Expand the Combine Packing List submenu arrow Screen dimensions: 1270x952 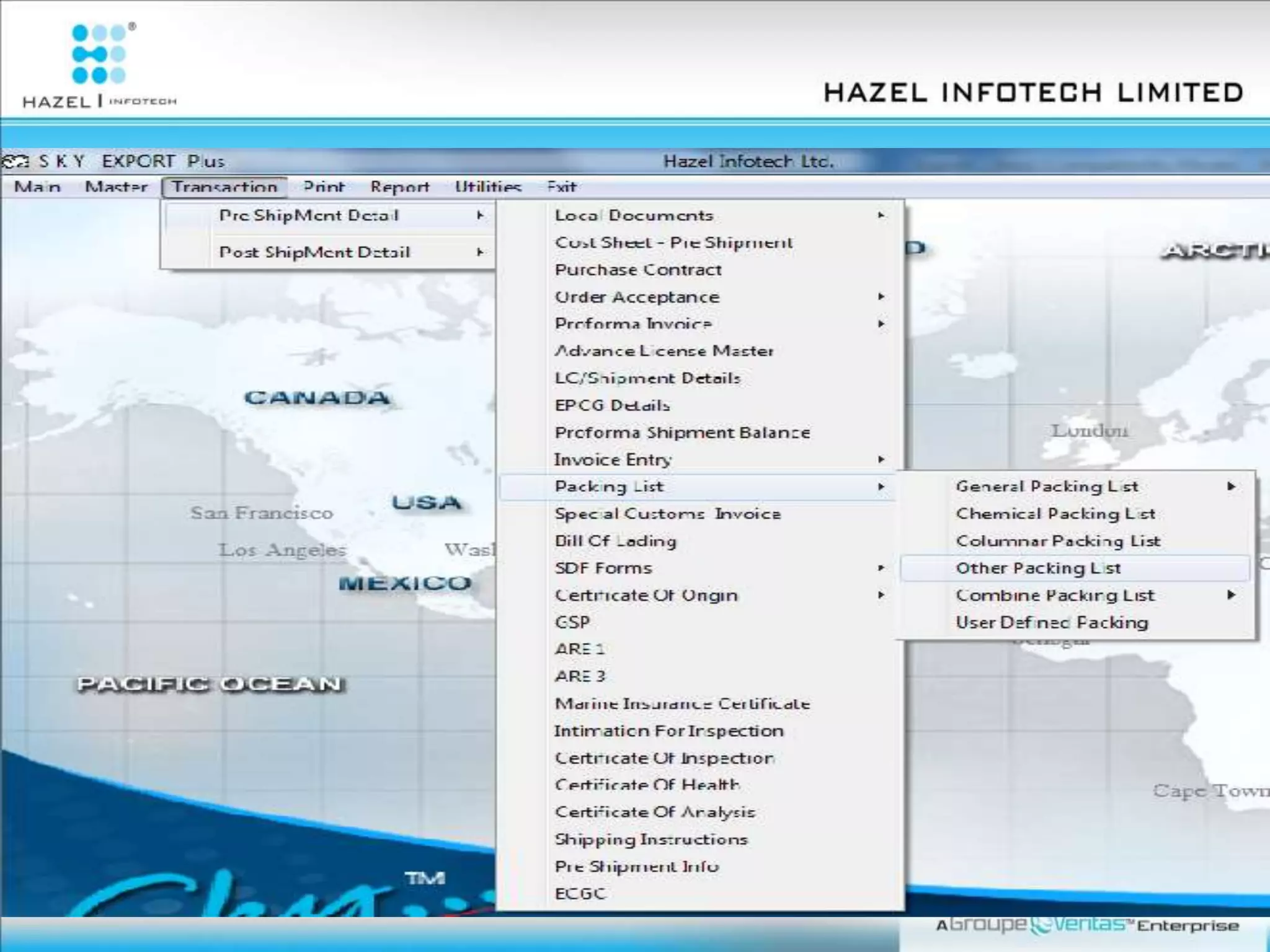click(1231, 595)
